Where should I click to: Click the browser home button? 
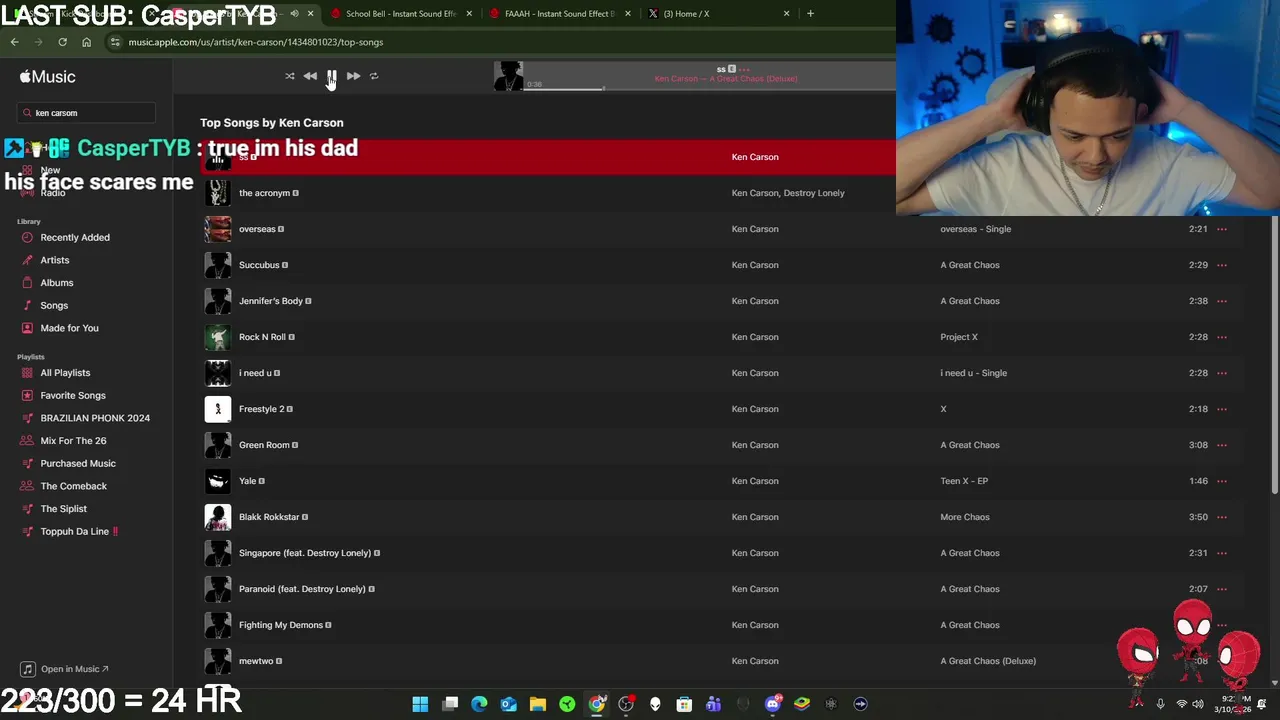tap(87, 42)
